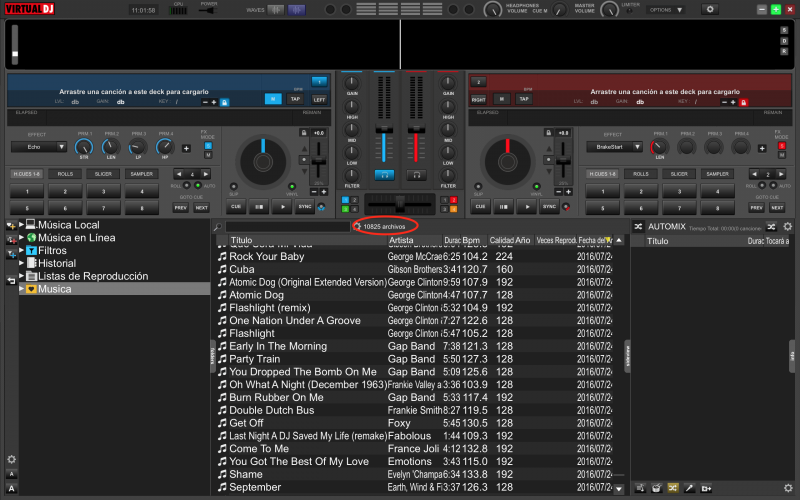Viewport: 800px width, 500px height.
Task: Open the OPTIONS dropdown in the top bar
Action: click(x=666, y=10)
